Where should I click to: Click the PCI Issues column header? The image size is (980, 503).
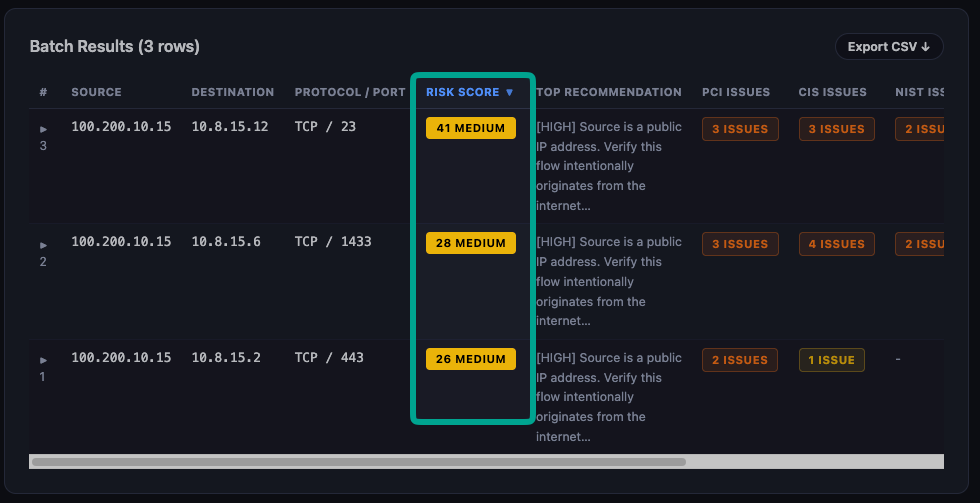[736, 92]
